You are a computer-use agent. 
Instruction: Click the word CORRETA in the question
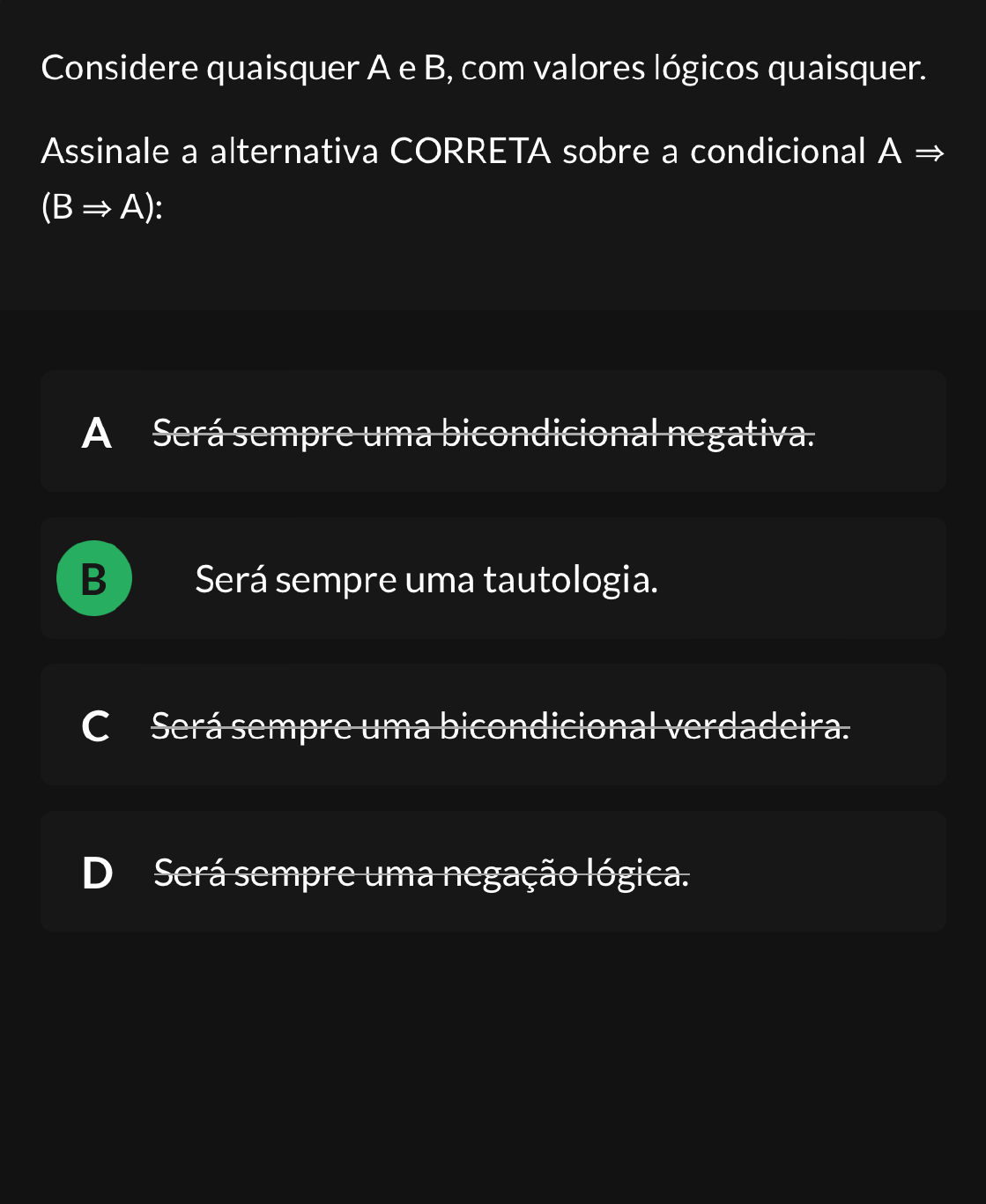click(x=470, y=152)
